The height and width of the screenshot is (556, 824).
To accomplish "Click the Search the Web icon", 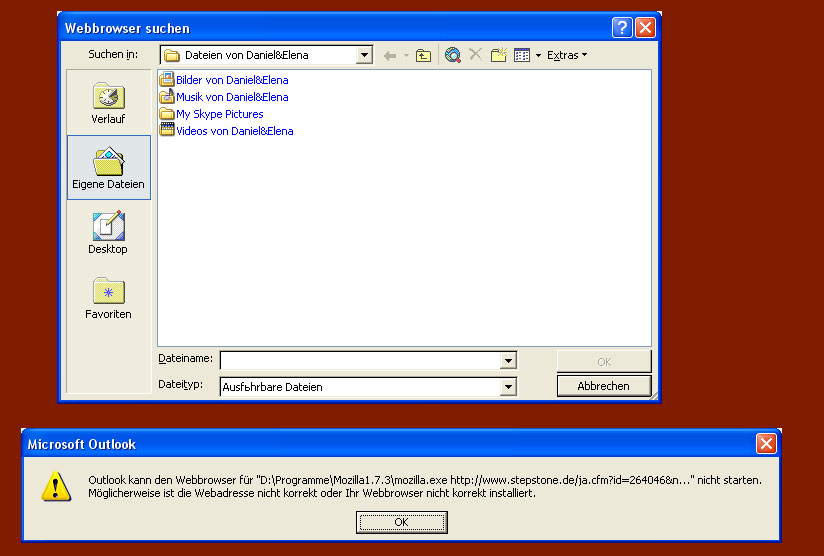I will pyautogui.click(x=452, y=55).
